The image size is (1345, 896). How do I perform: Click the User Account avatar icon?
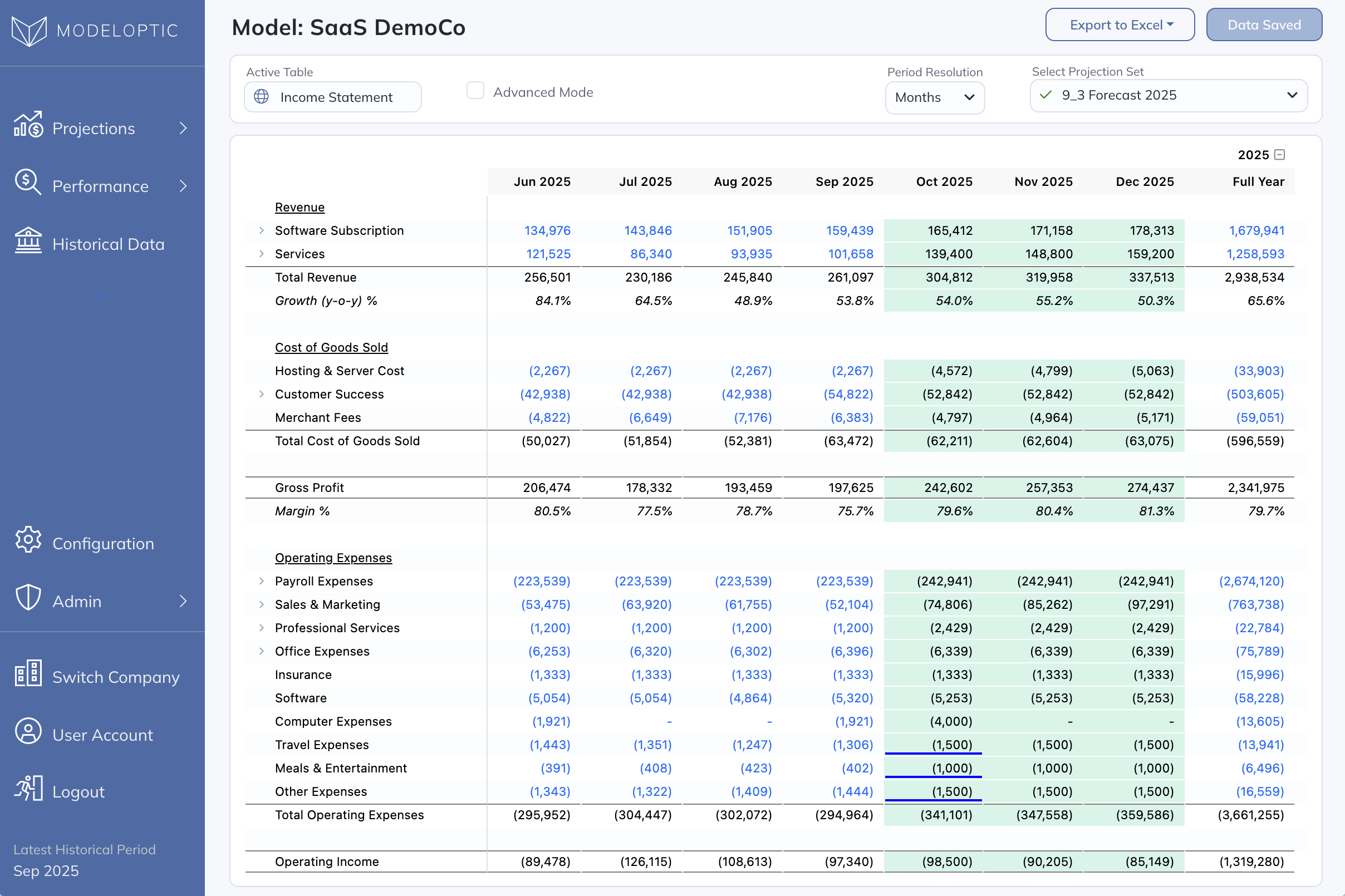pyautogui.click(x=28, y=731)
